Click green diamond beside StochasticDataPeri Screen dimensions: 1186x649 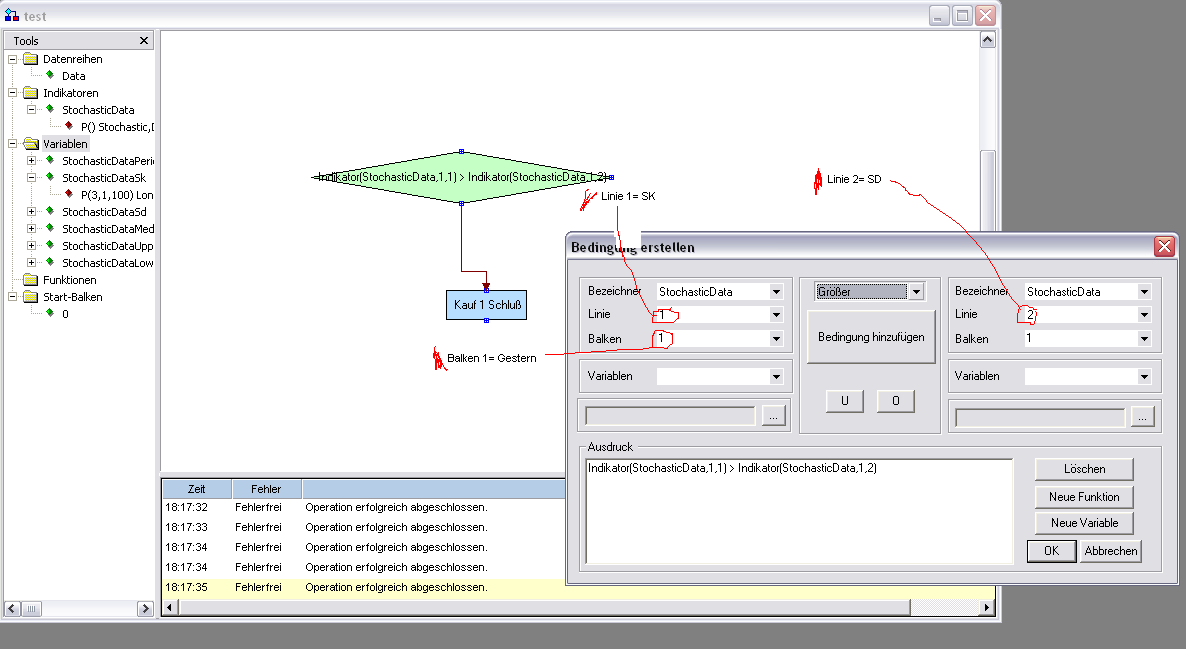(x=50, y=160)
